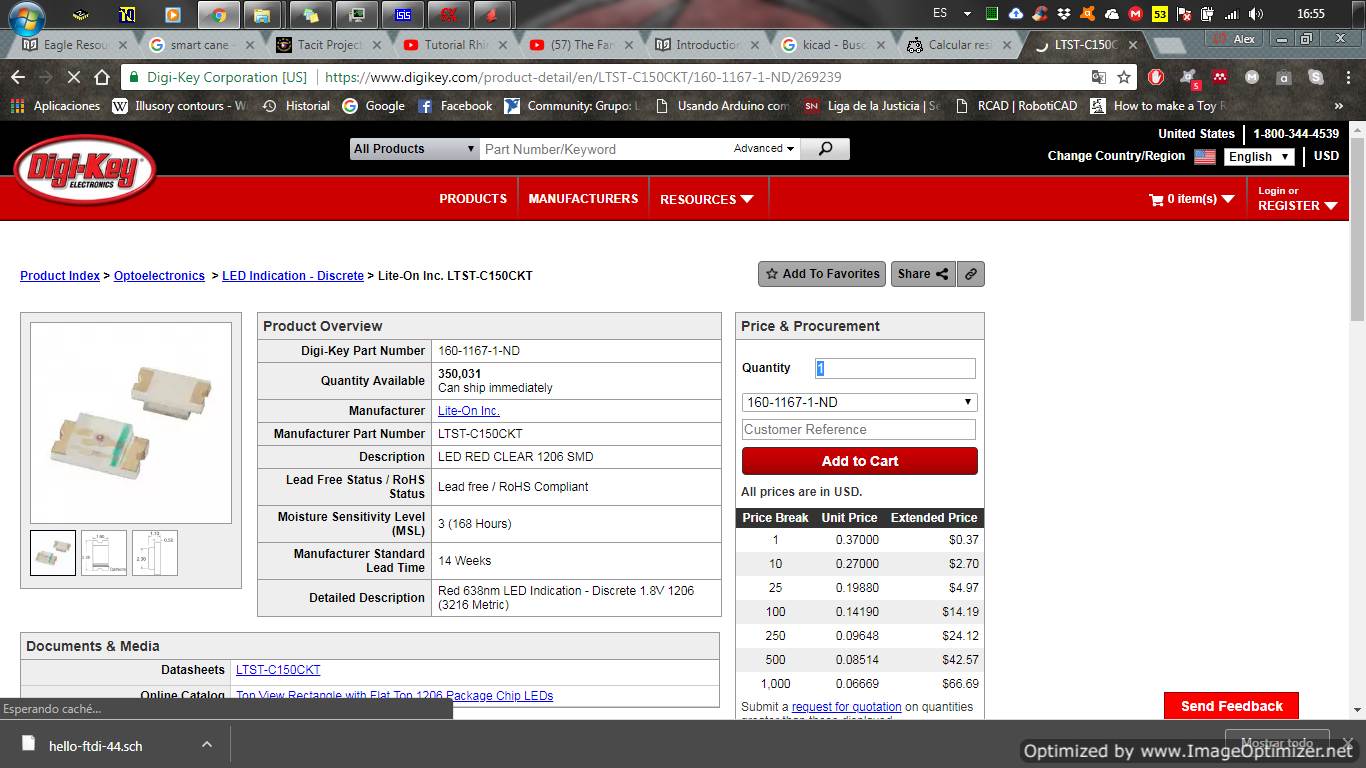Go back to the previous page
1366x768 pixels.
pos(18,77)
